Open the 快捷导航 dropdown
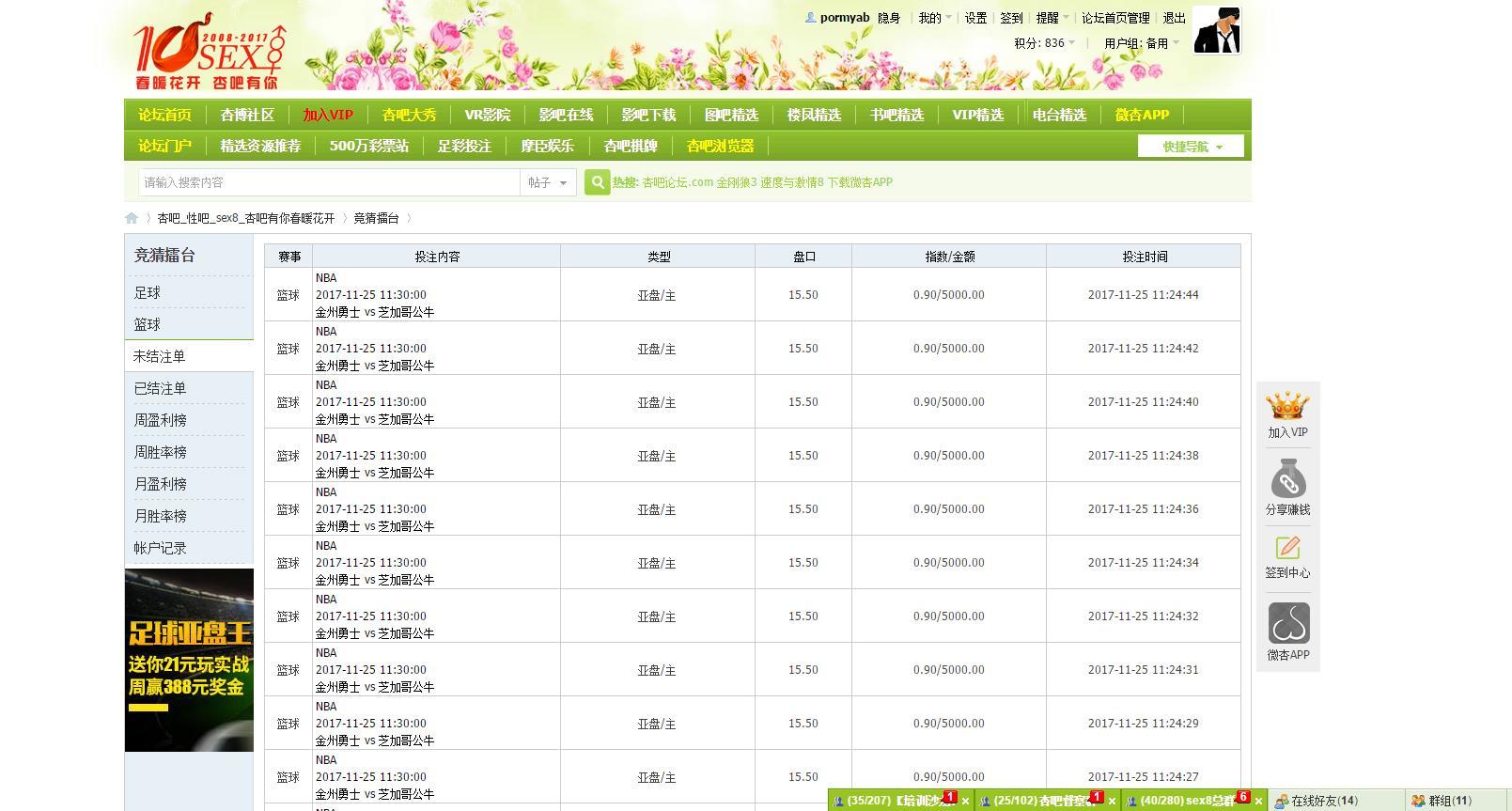The height and width of the screenshot is (811, 1512). [x=1191, y=147]
